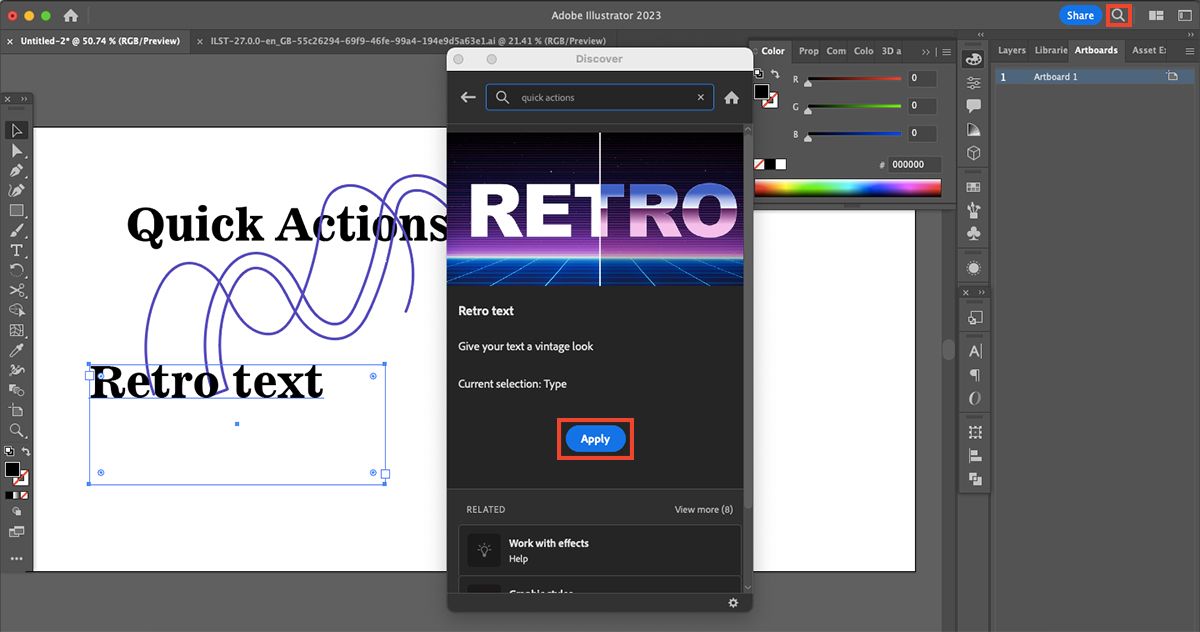Screen dimensions: 1200x632
Task: Click the None swatch in Color panel
Action: click(x=759, y=164)
